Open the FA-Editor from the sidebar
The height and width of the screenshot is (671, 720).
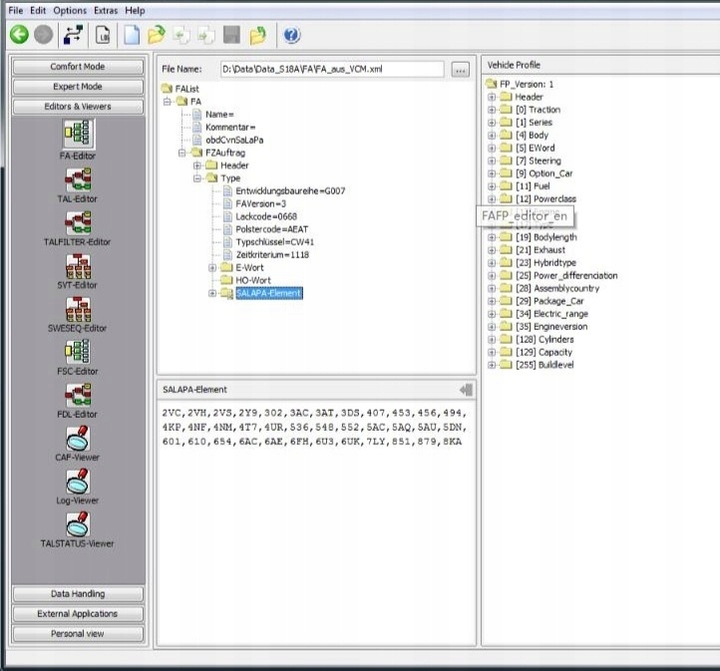[78, 135]
